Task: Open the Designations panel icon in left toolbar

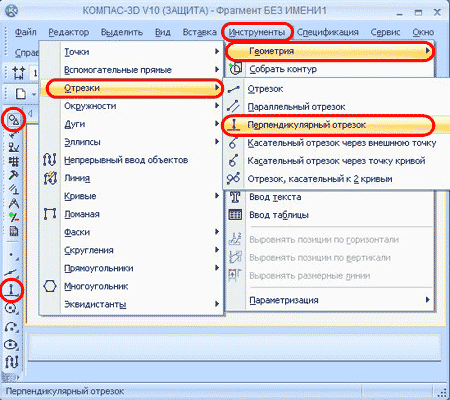Action: coord(13,147)
